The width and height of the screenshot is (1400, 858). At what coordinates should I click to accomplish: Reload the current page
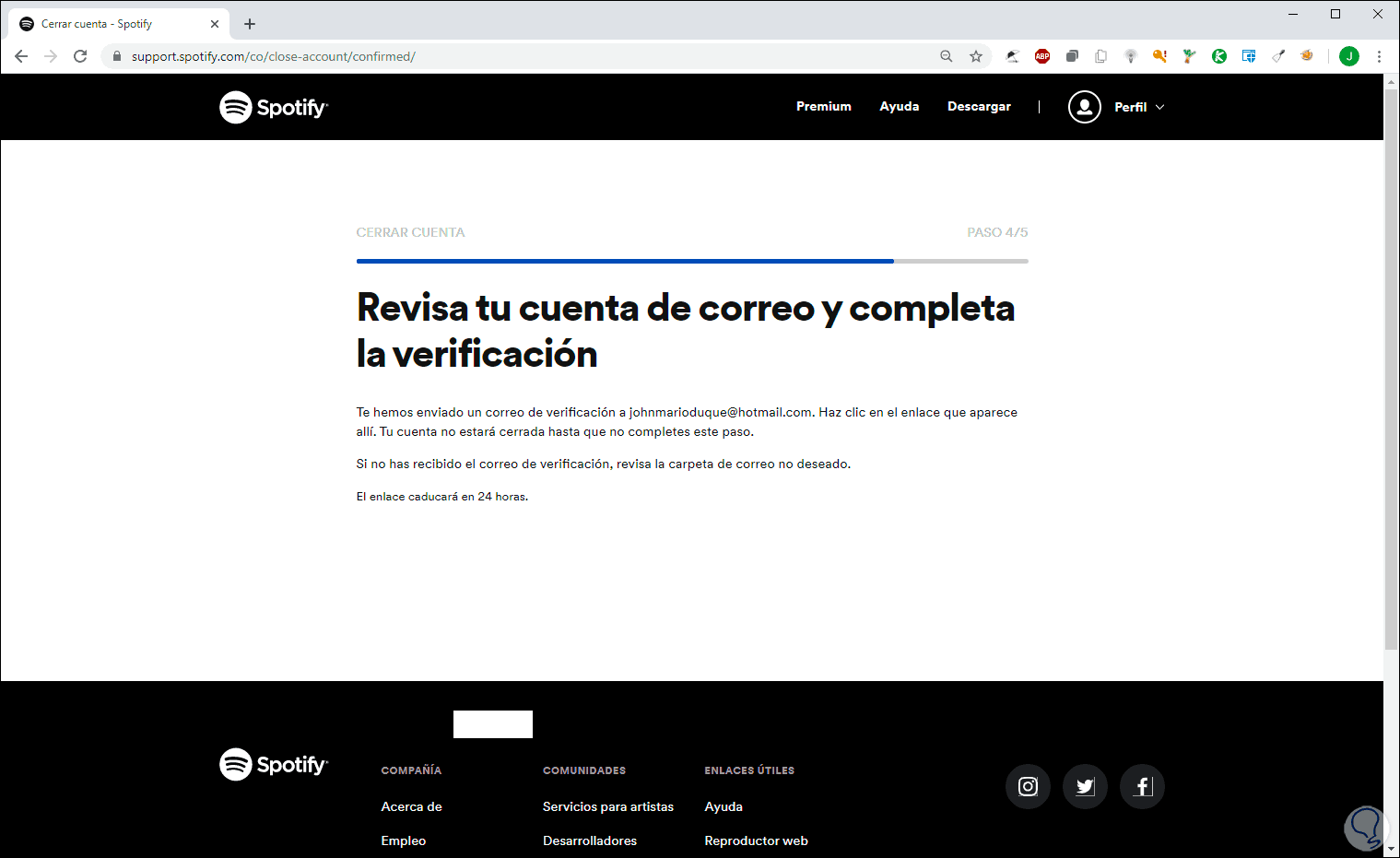[80, 56]
